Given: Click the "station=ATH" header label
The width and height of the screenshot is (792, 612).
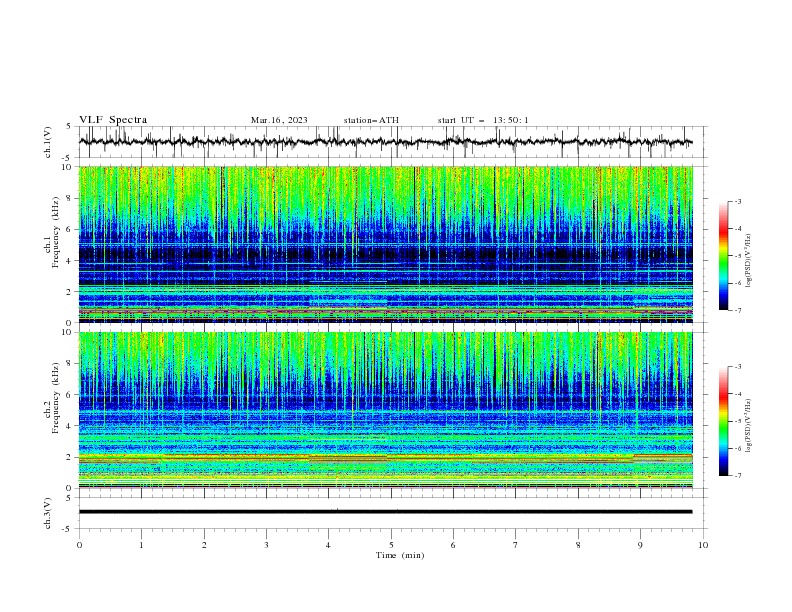Looking at the screenshot, I should pyautogui.click(x=371, y=120).
